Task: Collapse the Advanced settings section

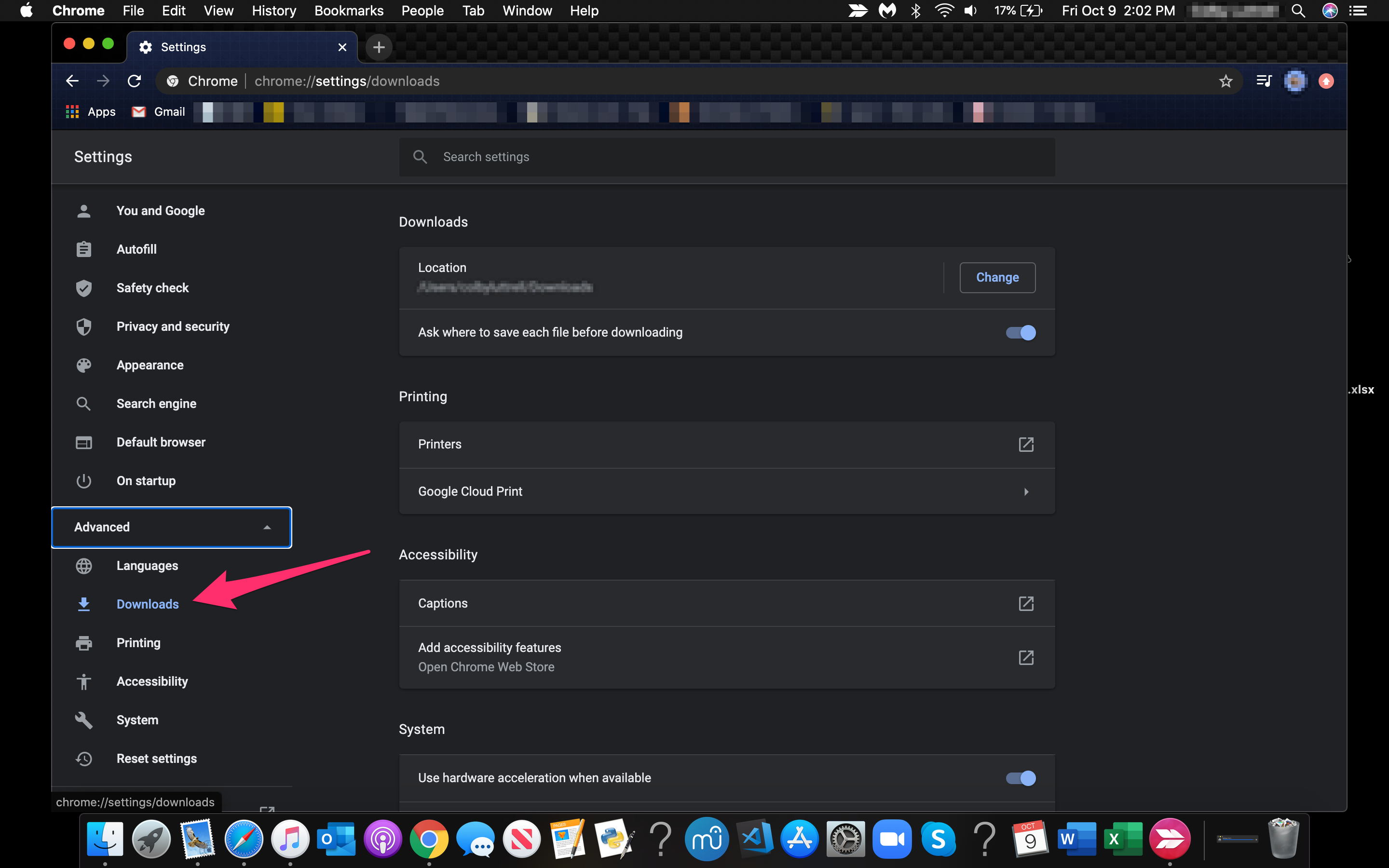Action: [x=267, y=527]
